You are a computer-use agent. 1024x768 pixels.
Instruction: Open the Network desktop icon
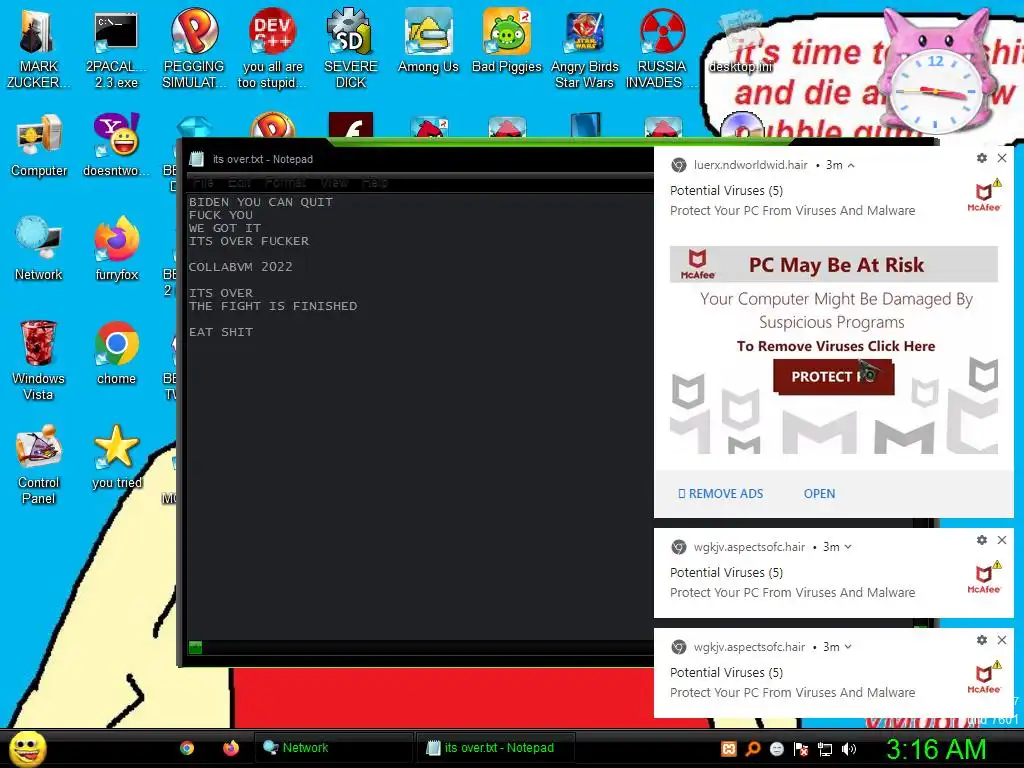[x=39, y=249]
